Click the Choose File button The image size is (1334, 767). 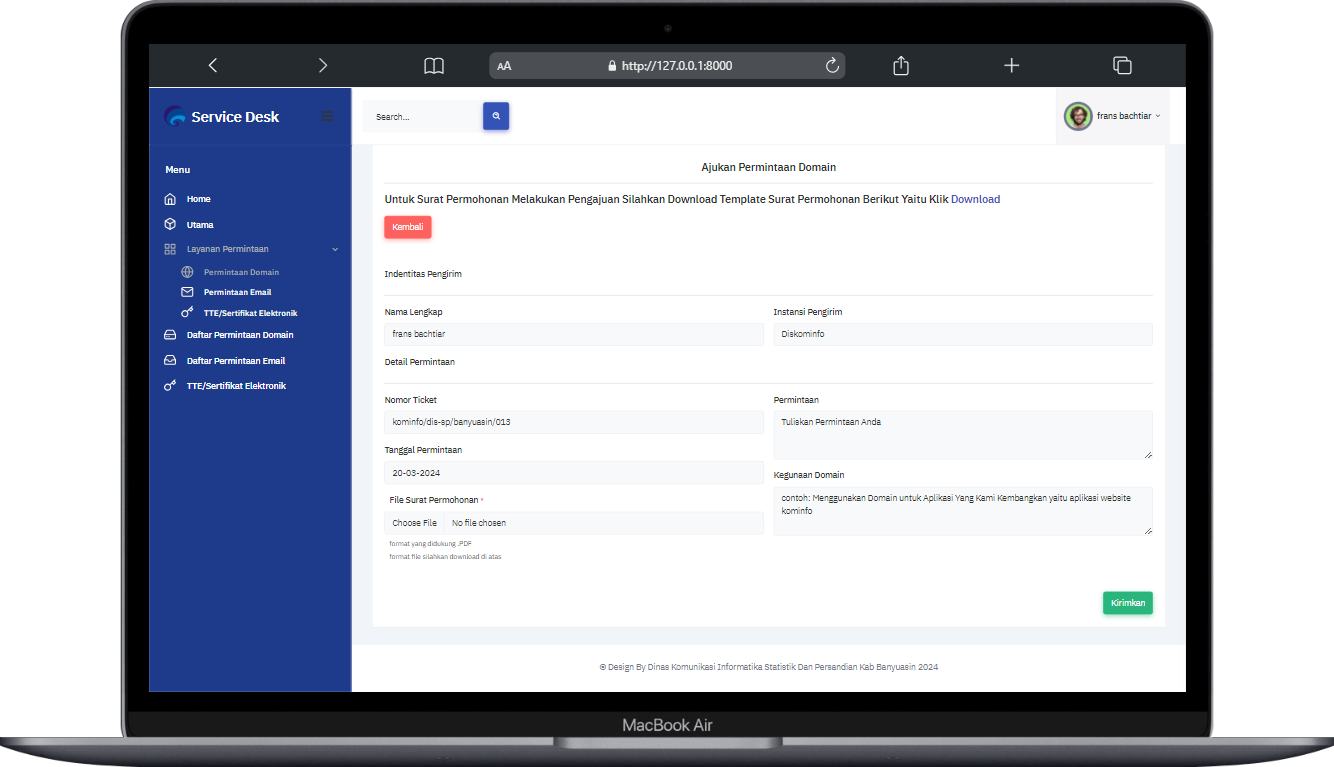click(x=414, y=523)
